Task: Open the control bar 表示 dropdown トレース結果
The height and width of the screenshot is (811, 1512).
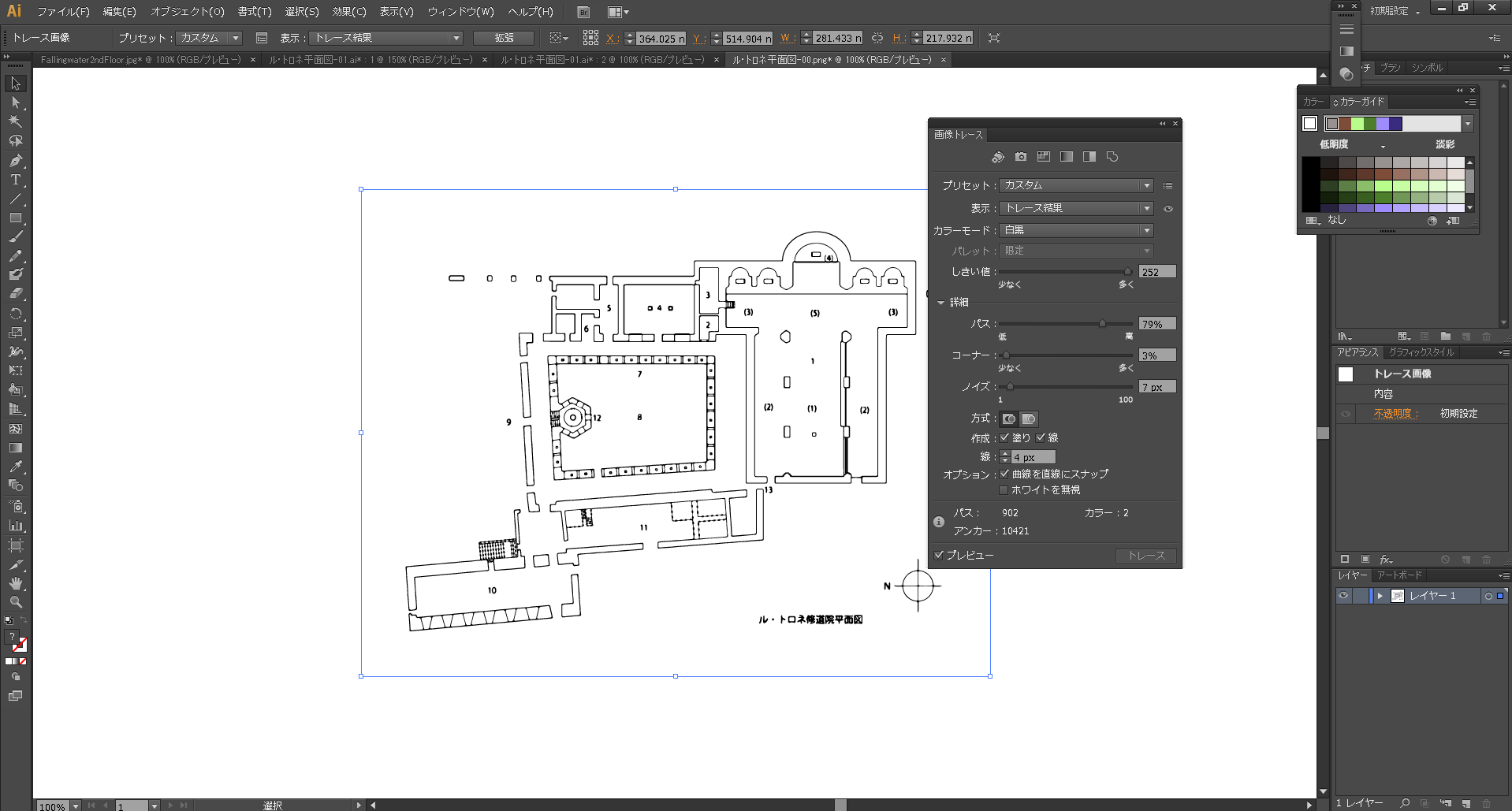Action: (385, 38)
